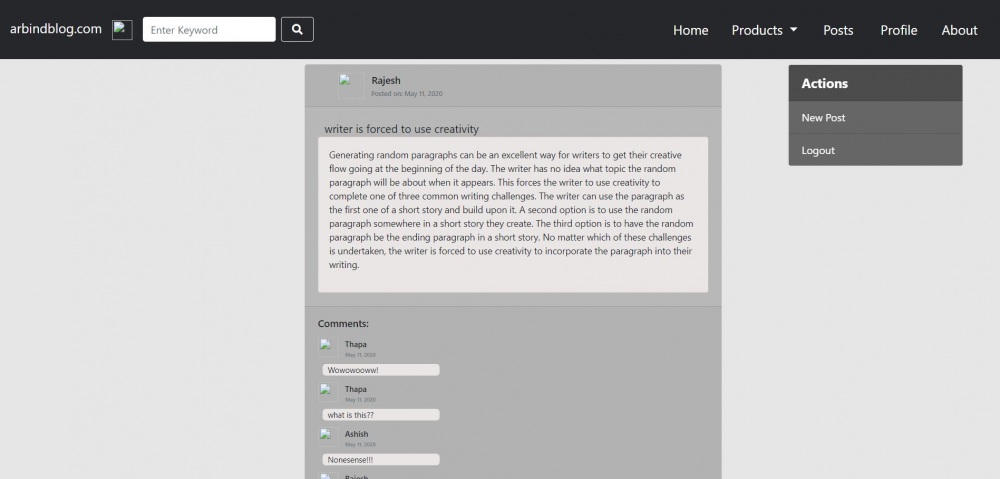This screenshot has width=1000, height=479.
Task: Click the post title about writer creativity
Action: (x=401, y=129)
